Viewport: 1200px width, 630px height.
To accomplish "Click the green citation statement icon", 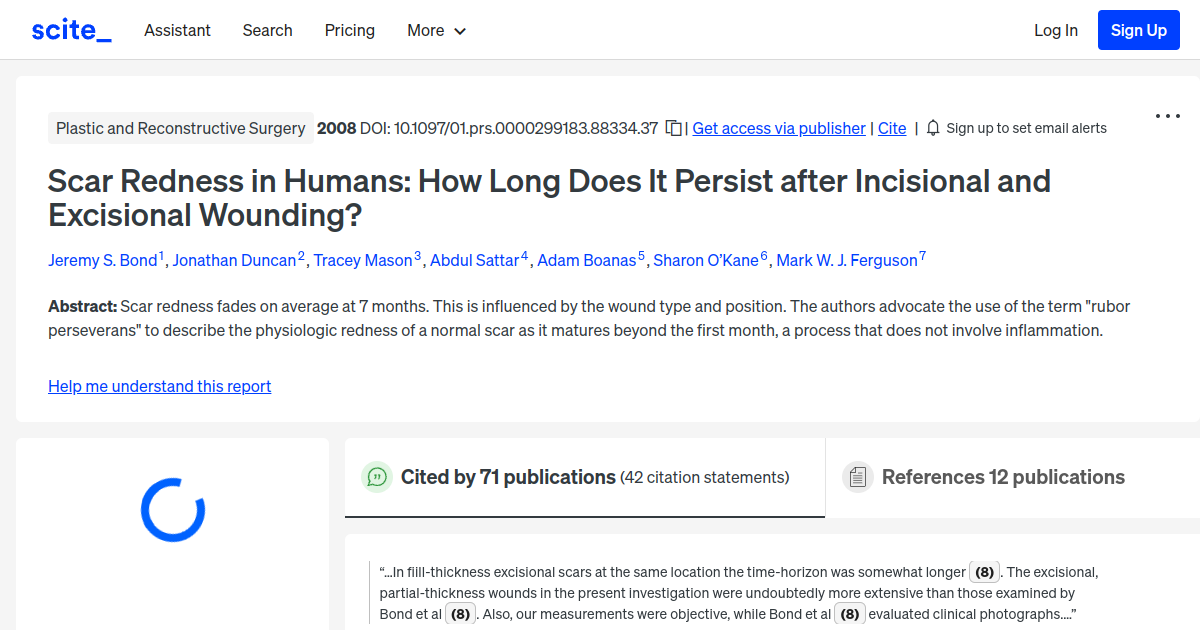I will [376, 477].
